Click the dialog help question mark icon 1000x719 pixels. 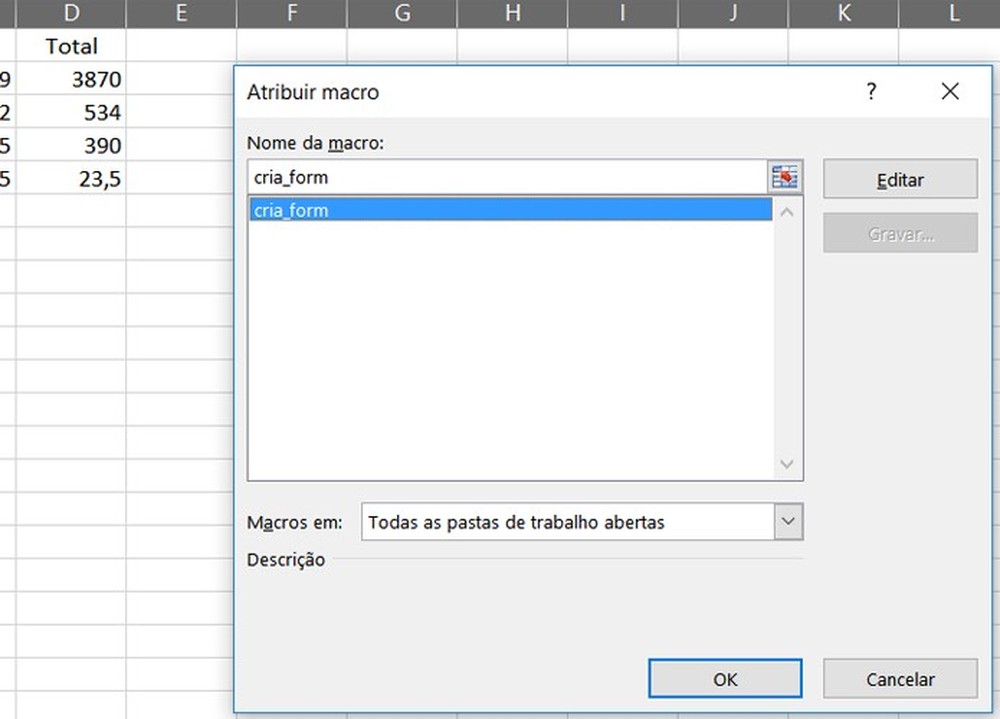pyautogui.click(x=871, y=91)
